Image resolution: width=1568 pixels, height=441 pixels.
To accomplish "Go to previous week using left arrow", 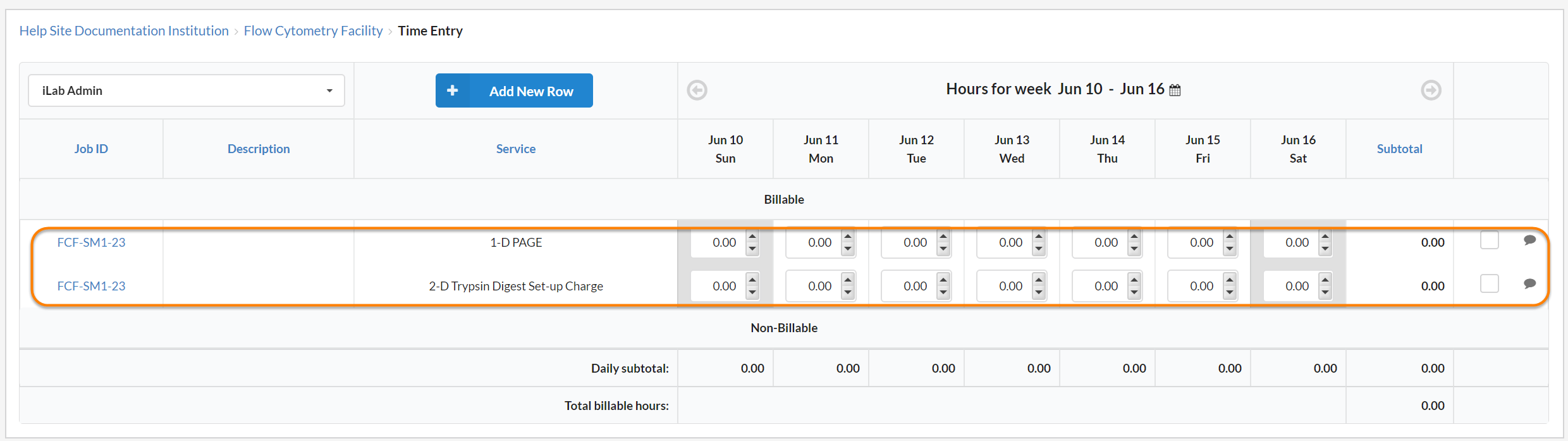I will click(697, 90).
